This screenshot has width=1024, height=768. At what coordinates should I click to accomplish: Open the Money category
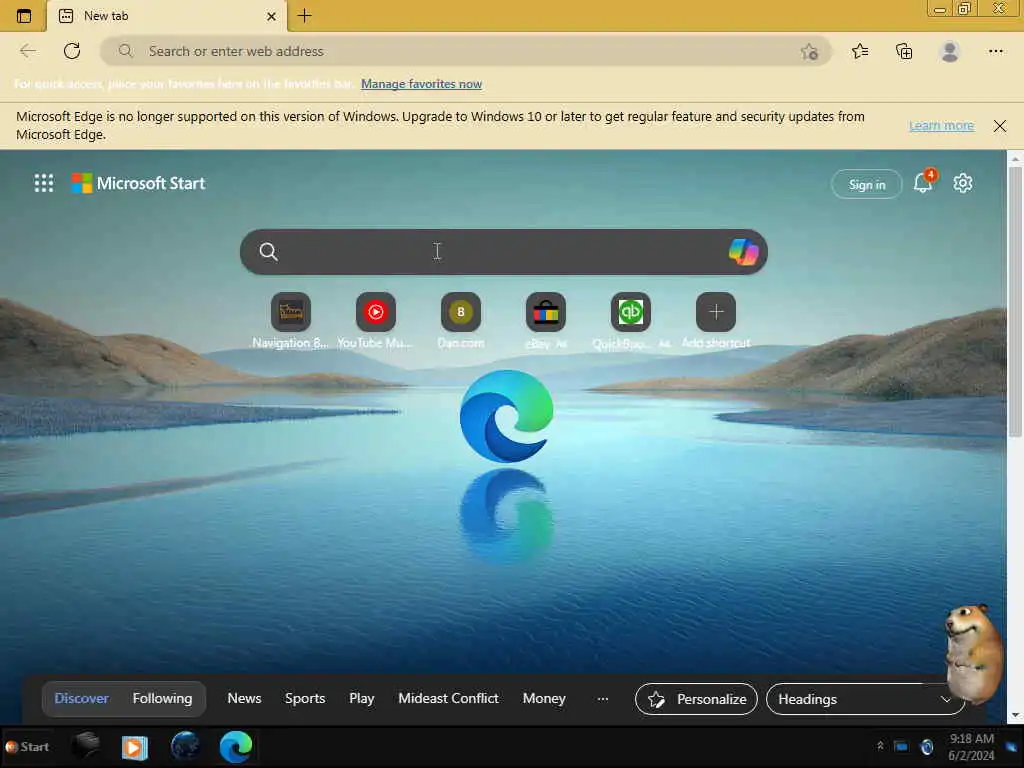pyautogui.click(x=544, y=698)
